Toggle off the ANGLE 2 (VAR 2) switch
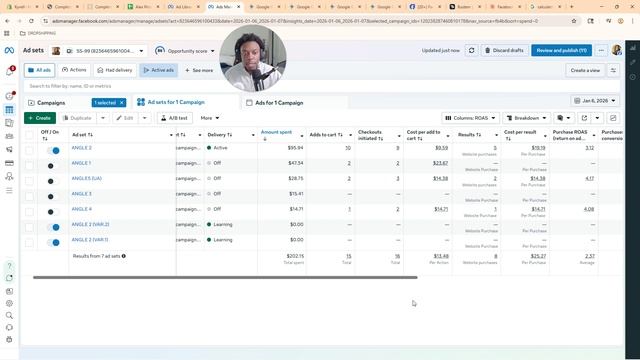640x360 pixels. tap(53, 227)
